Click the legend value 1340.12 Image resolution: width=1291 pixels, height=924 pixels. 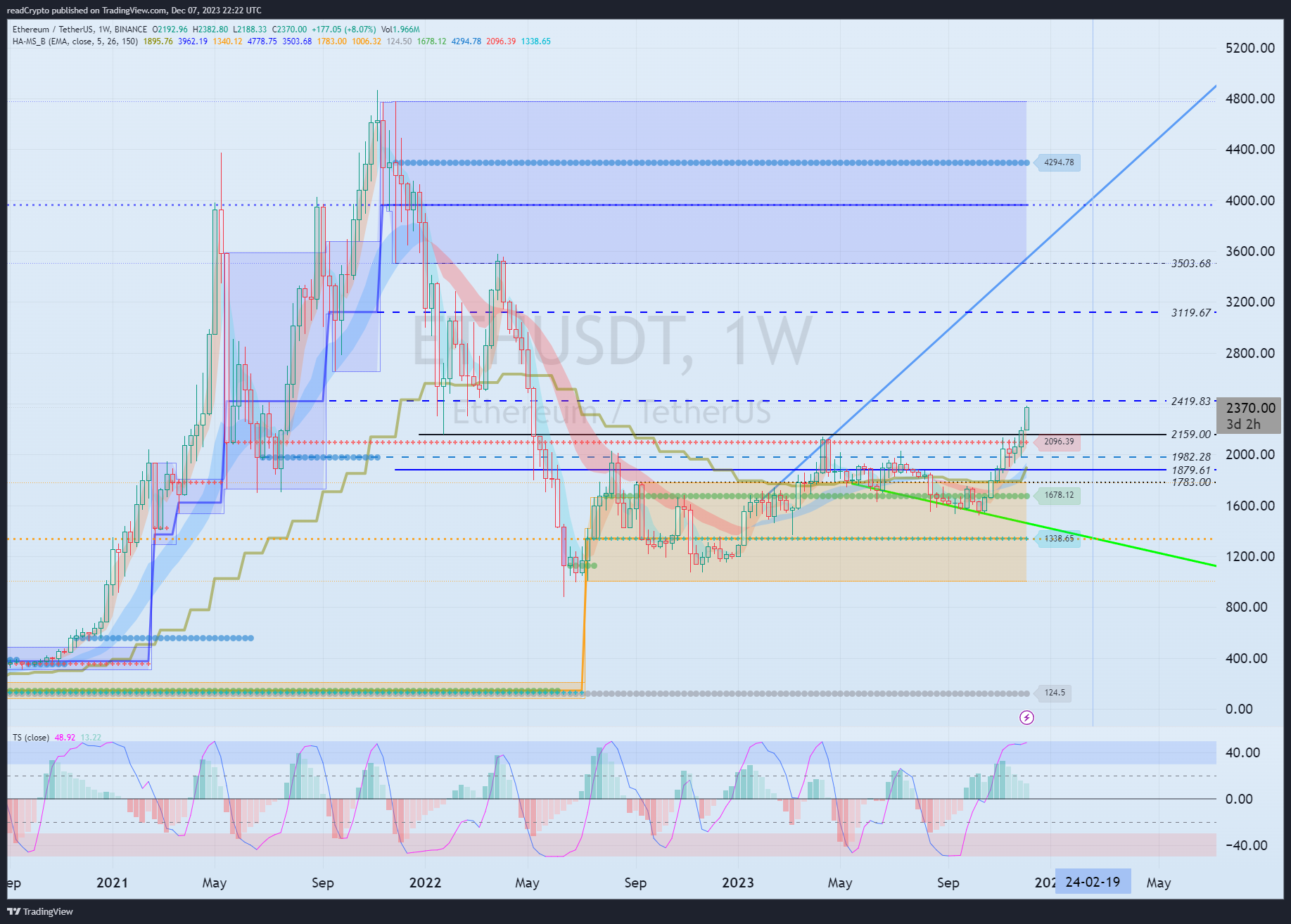[x=227, y=41]
